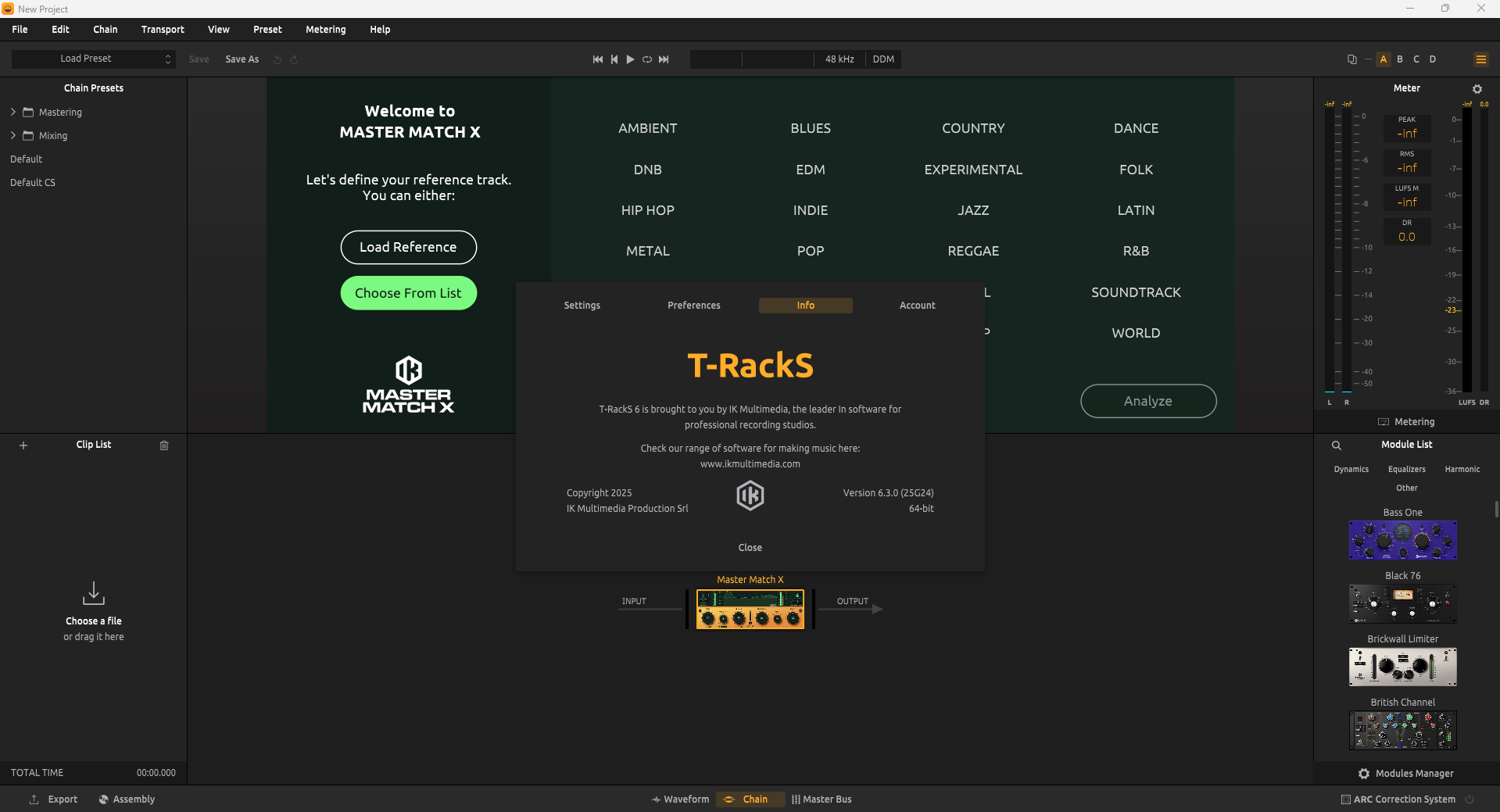Viewport: 1500px width, 812px height.
Task: Jump to start with the rewind transport icon
Action: [598, 59]
